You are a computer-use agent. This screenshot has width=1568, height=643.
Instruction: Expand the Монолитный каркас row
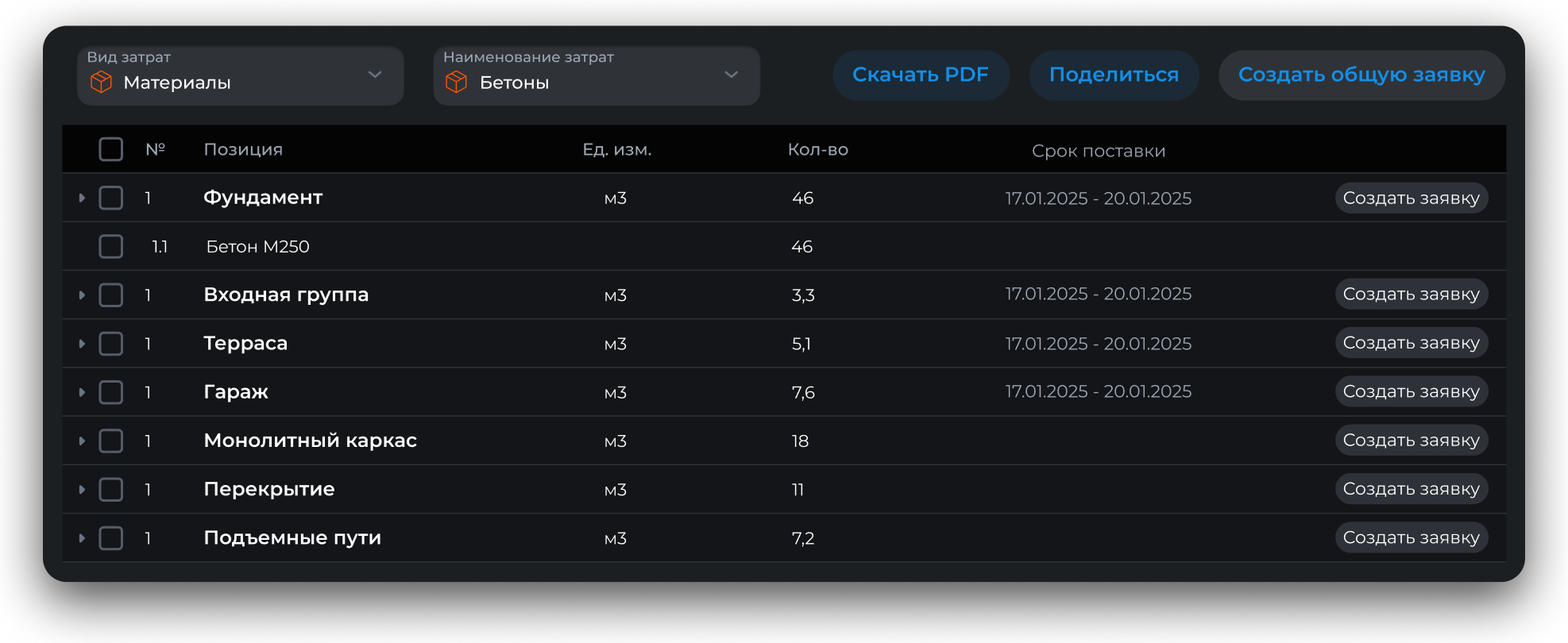pos(82,441)
